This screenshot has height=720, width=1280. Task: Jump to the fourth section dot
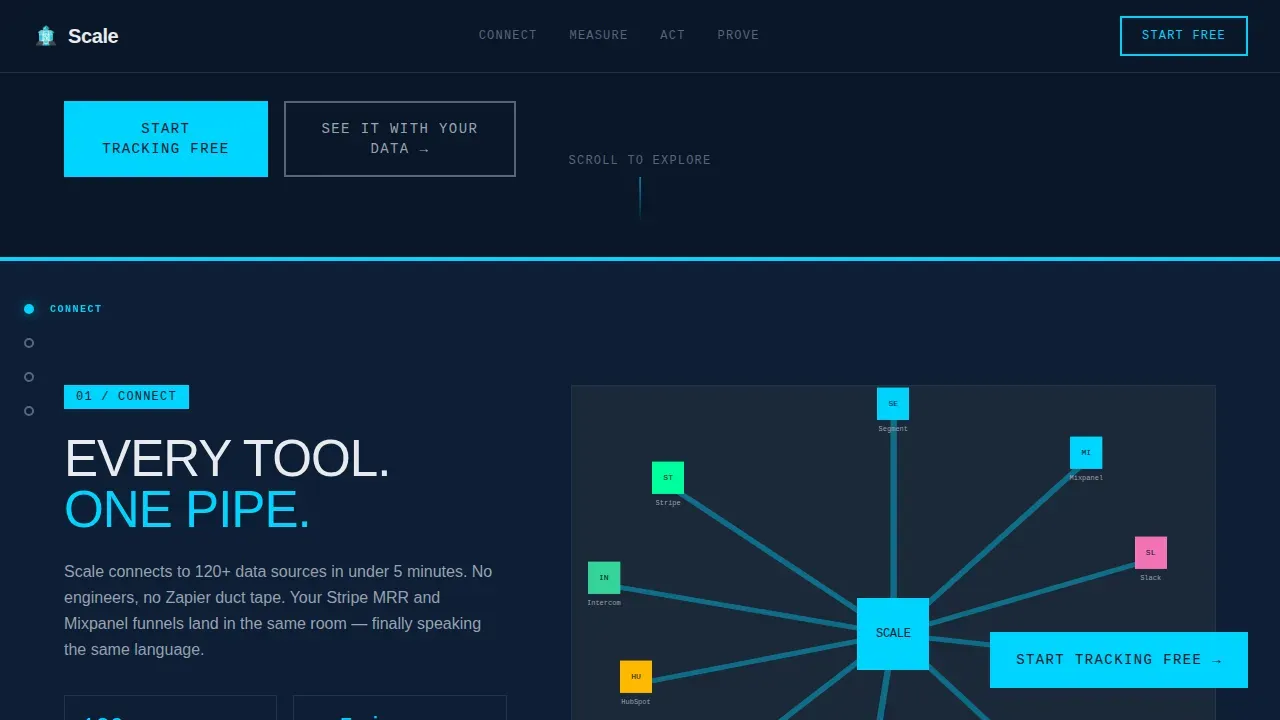coord(29,411)
